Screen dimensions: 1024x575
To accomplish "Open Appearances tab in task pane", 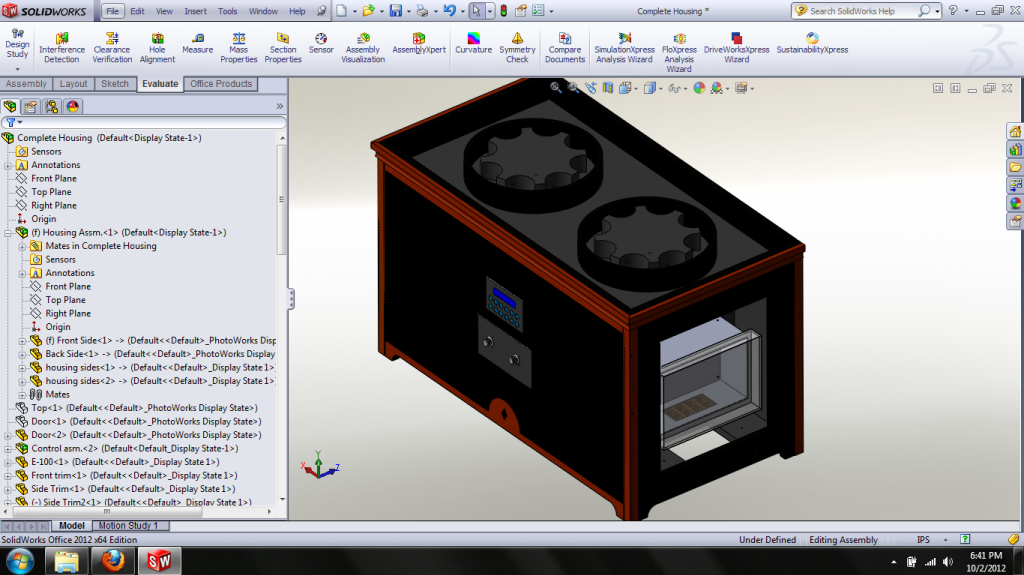I will point(1015,203).
